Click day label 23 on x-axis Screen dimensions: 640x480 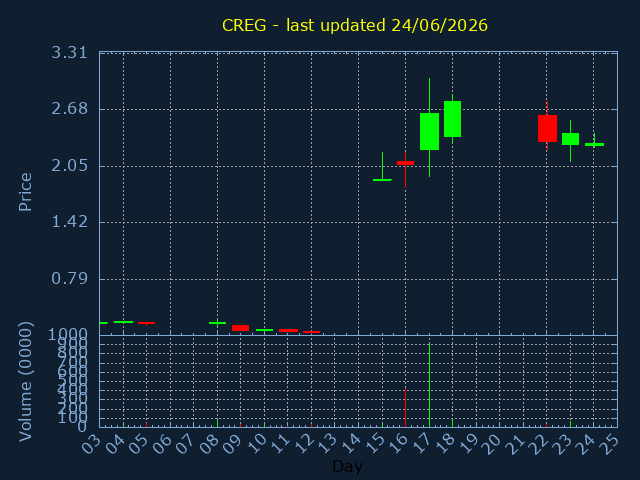[x=562, y=444]
